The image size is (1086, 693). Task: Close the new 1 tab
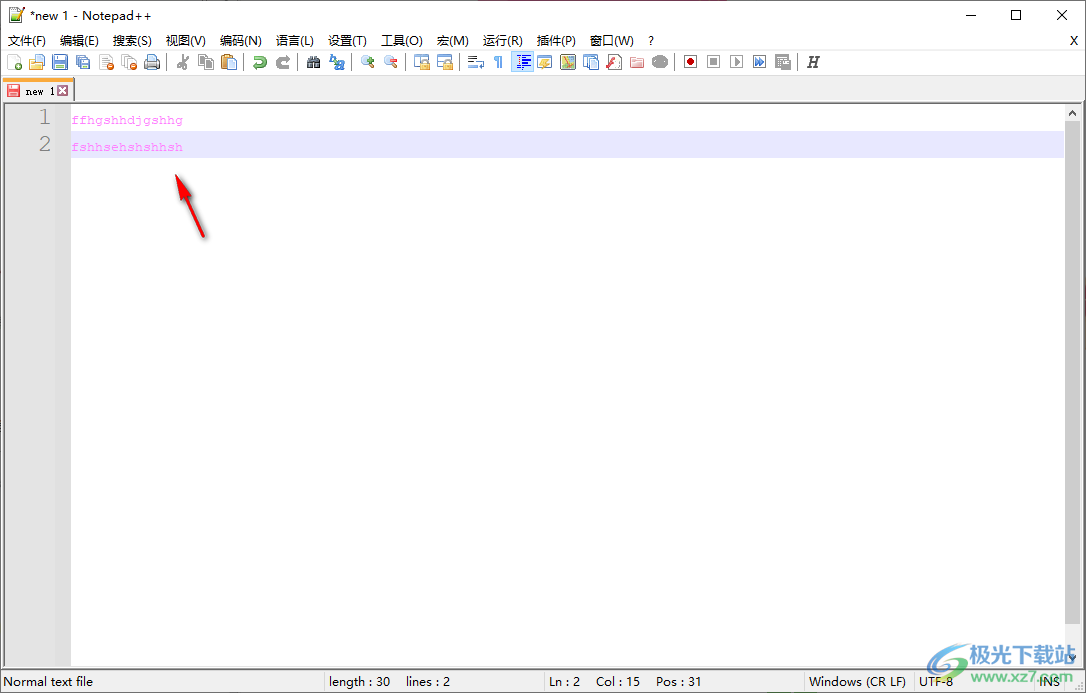[x=63, y=89]
